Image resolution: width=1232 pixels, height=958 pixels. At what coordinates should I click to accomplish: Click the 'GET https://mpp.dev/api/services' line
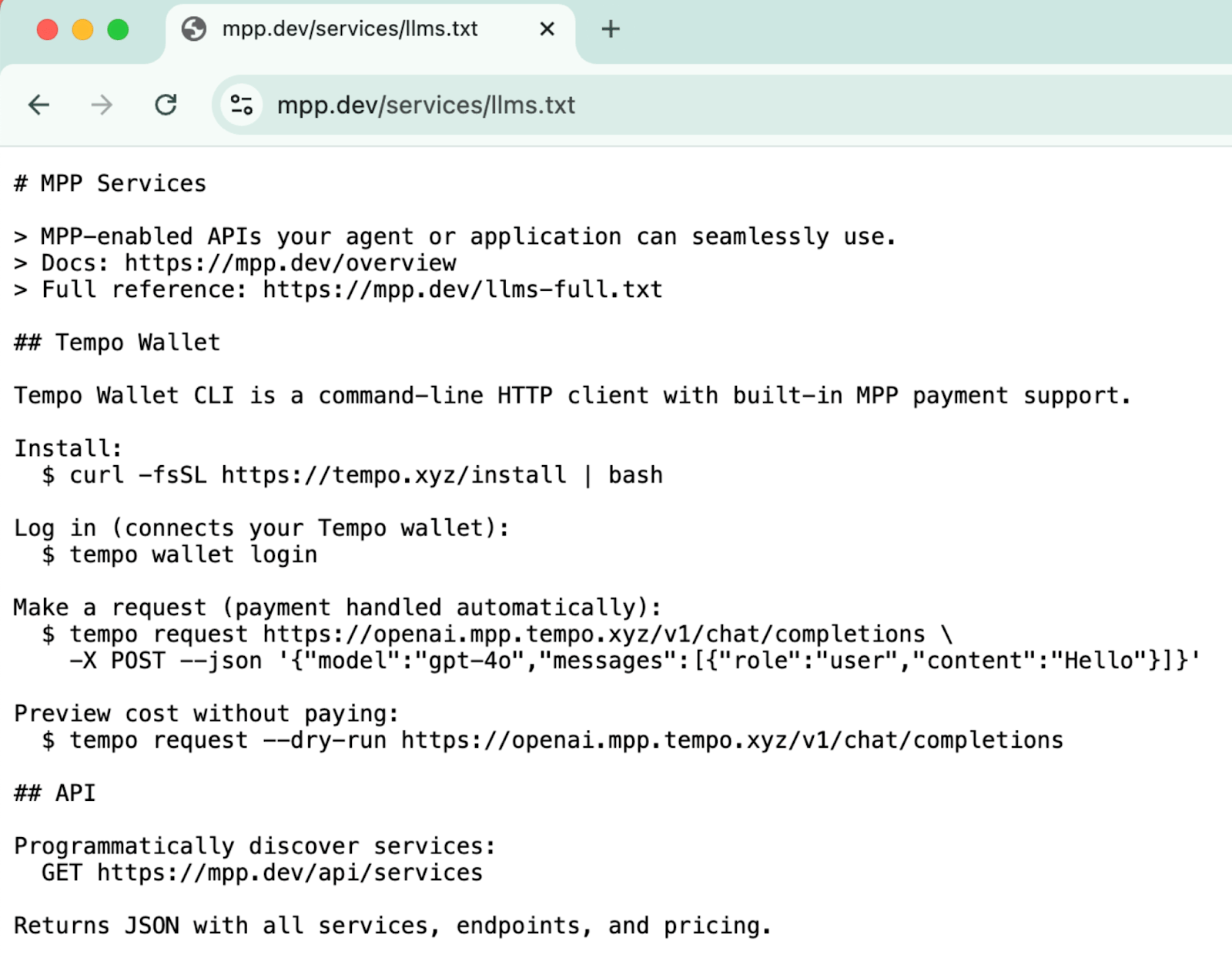click(262, 873)
